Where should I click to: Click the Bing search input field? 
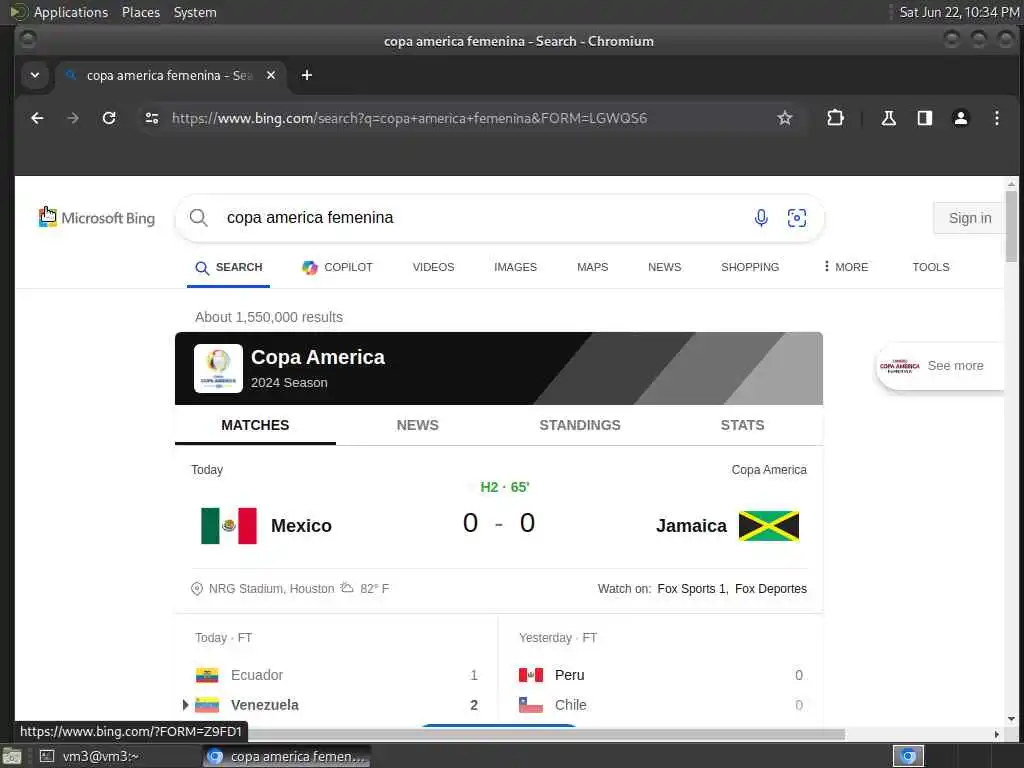point(483,217)
